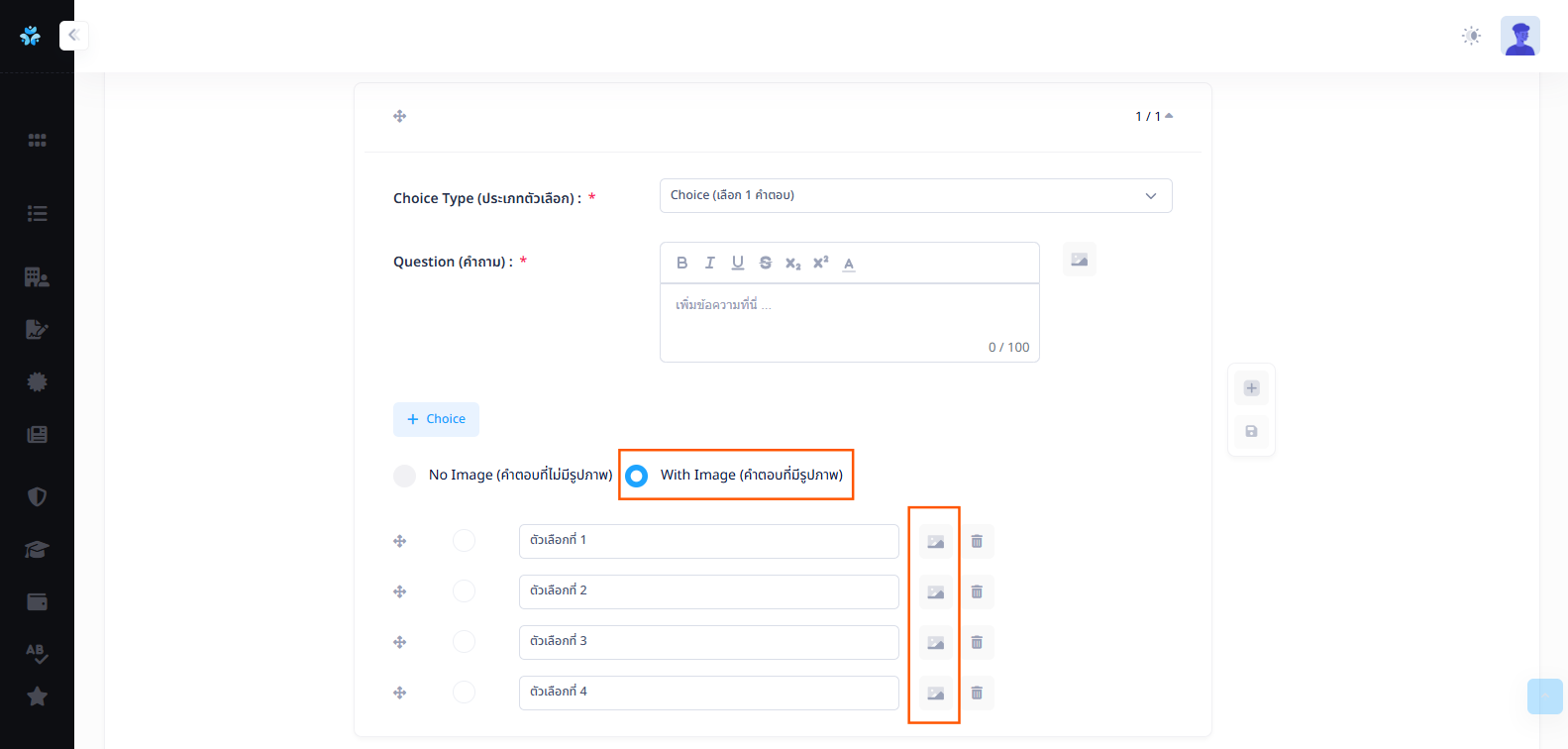Upload image for choice 1

(x=935, y=542)
